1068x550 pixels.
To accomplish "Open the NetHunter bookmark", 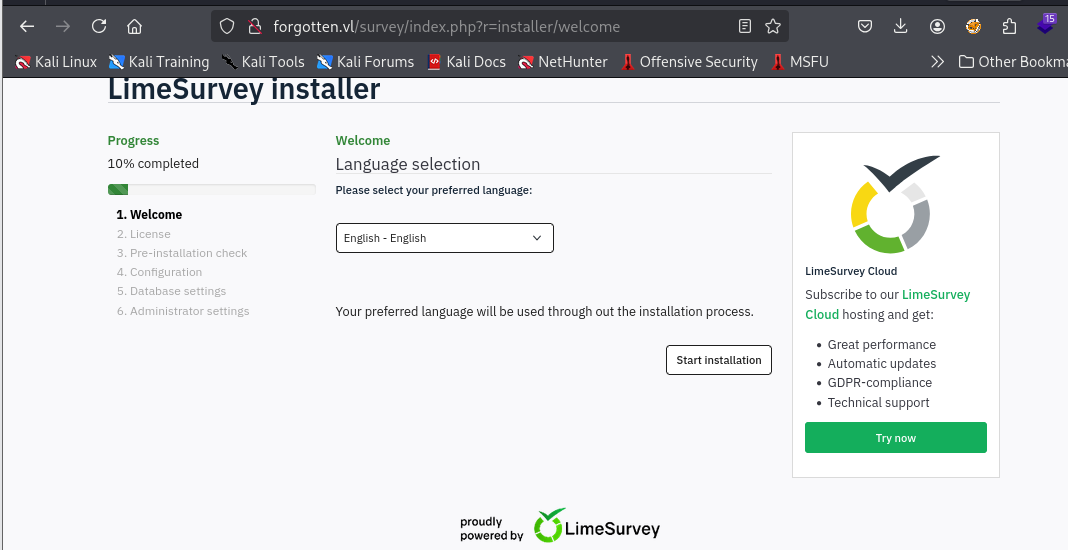I will point(563,62).
